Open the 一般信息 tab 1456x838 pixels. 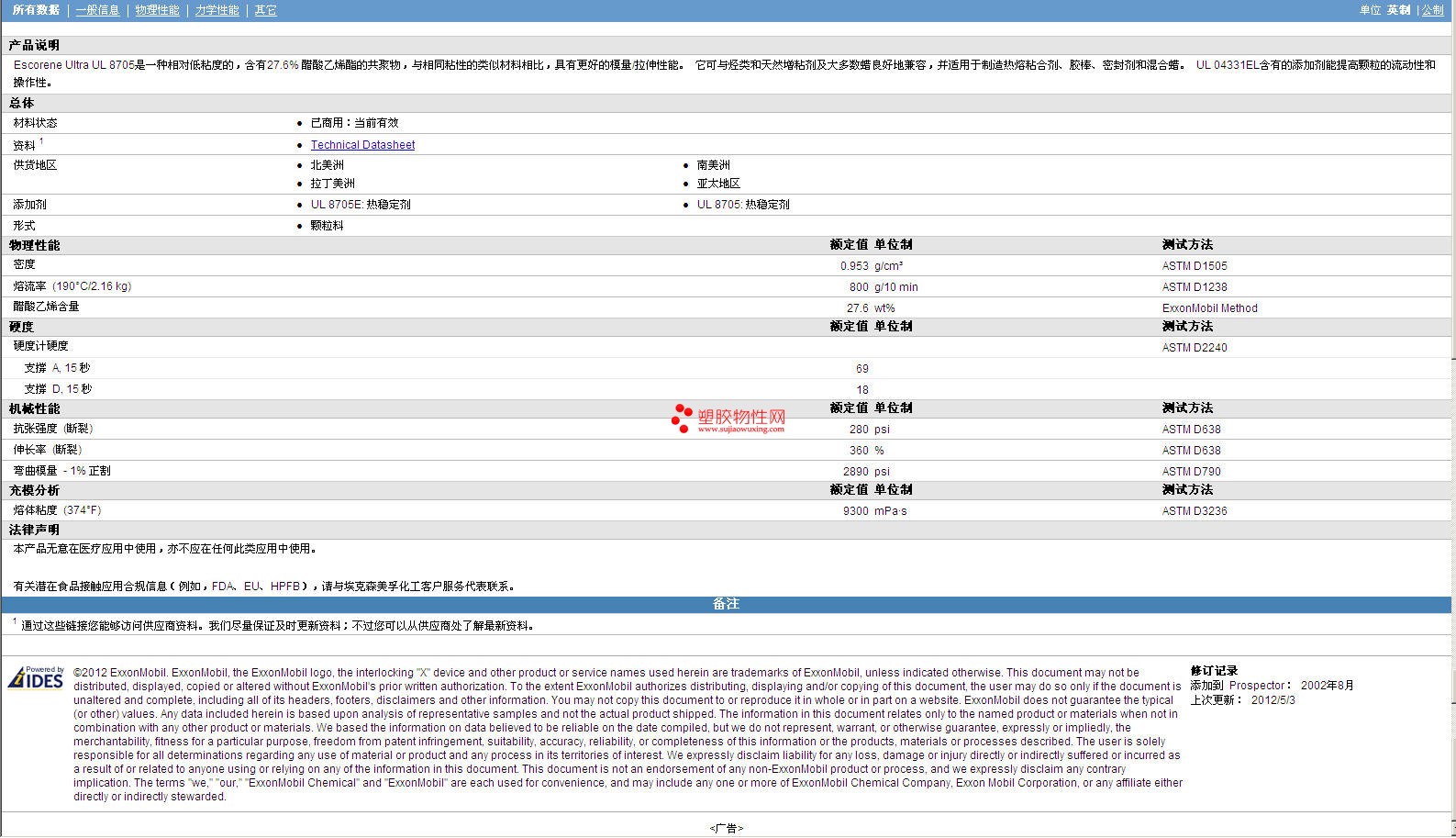point(97,10)
